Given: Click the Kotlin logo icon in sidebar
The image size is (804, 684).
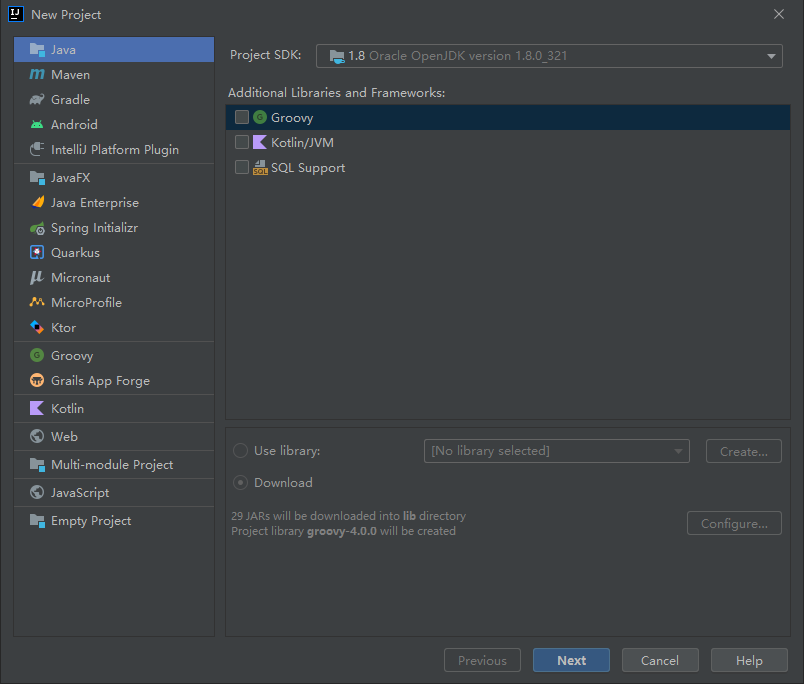Looking at the screenshot, I should (x=37, y=408).
